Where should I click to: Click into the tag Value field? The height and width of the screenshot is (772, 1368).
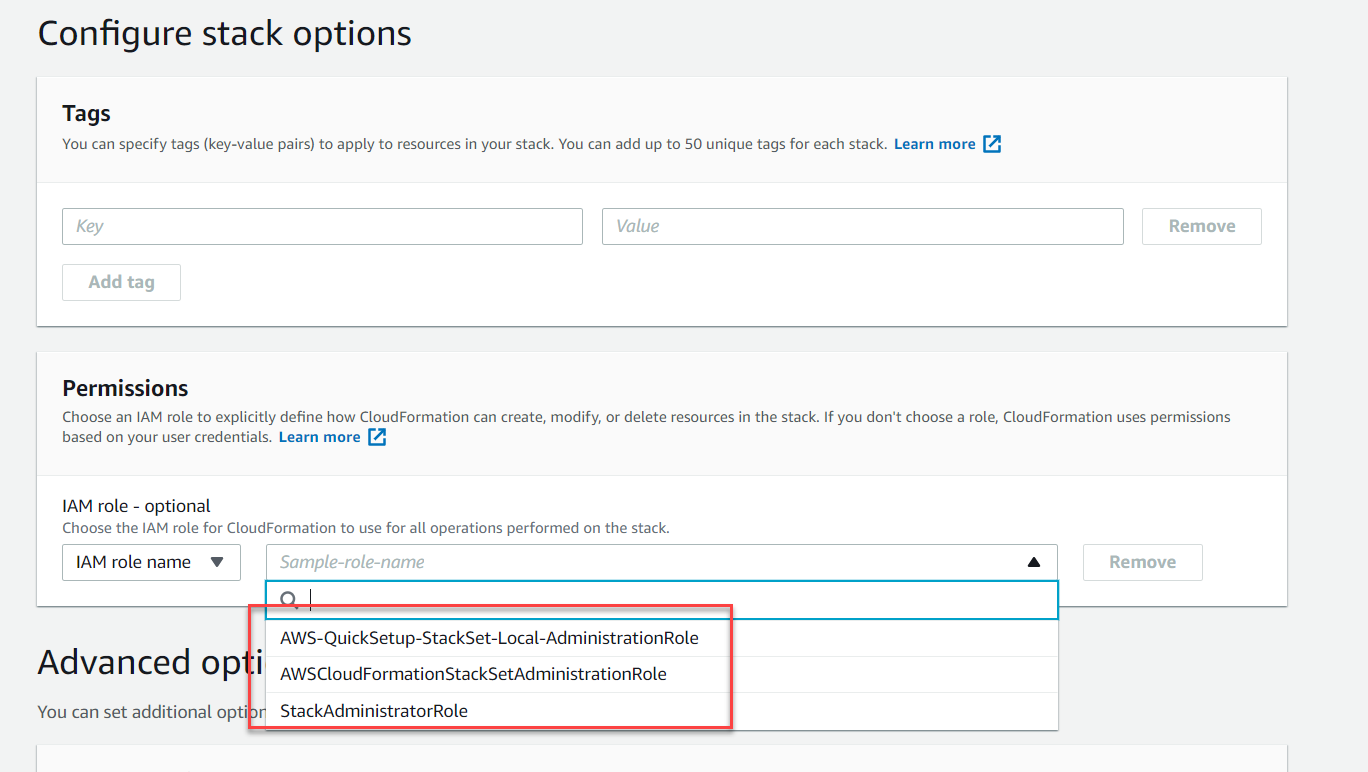(862, 226)
